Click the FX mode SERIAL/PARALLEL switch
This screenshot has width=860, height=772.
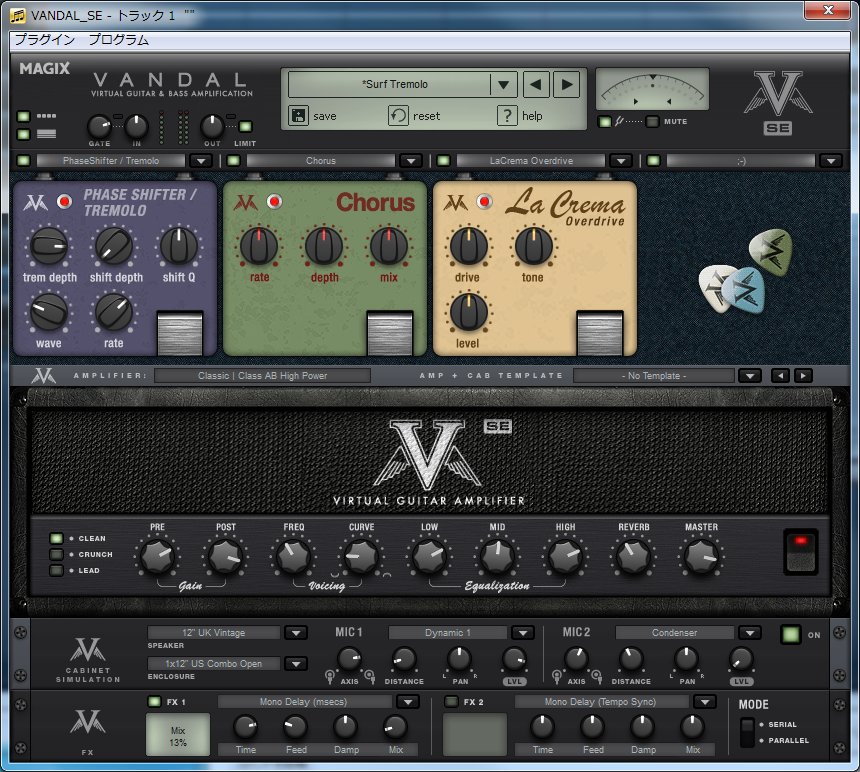tap(746, 733)
